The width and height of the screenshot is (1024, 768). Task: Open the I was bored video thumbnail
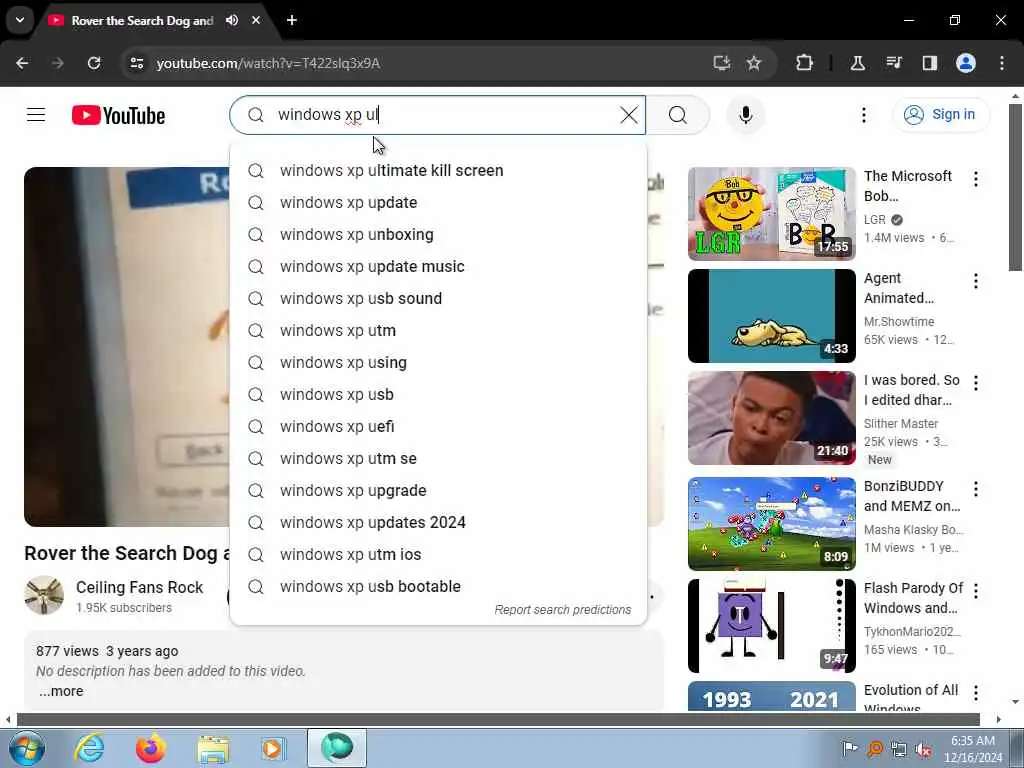(771, 418)
